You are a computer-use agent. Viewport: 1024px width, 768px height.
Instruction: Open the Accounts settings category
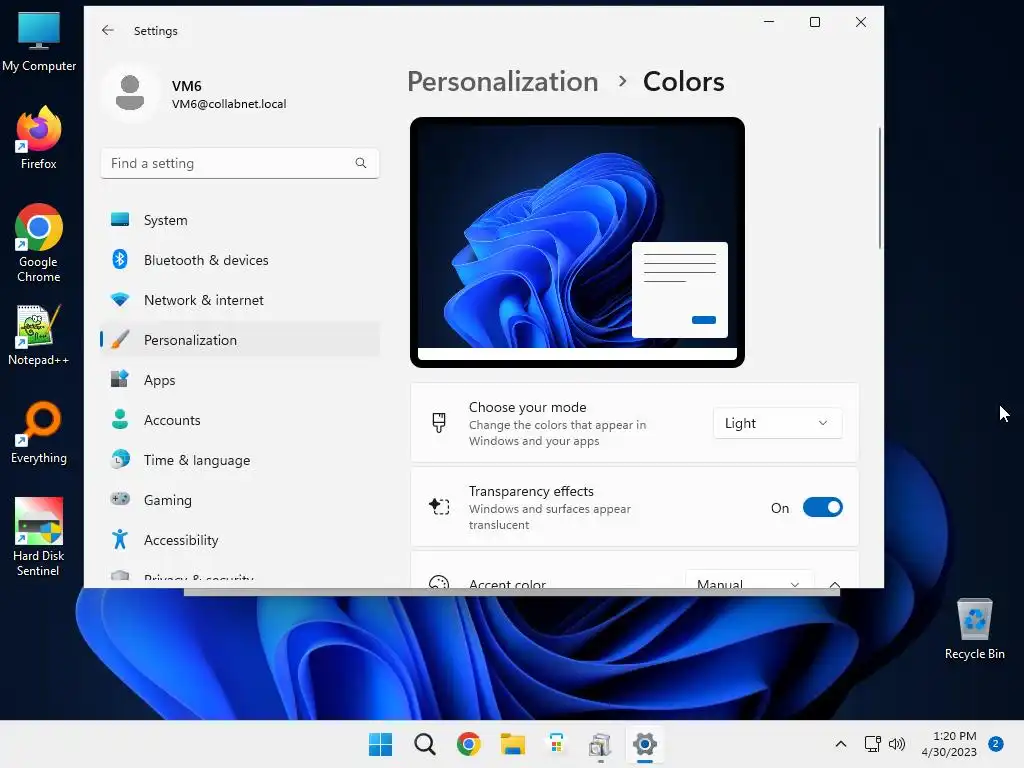pyautogui.click(x=240, y=420)
